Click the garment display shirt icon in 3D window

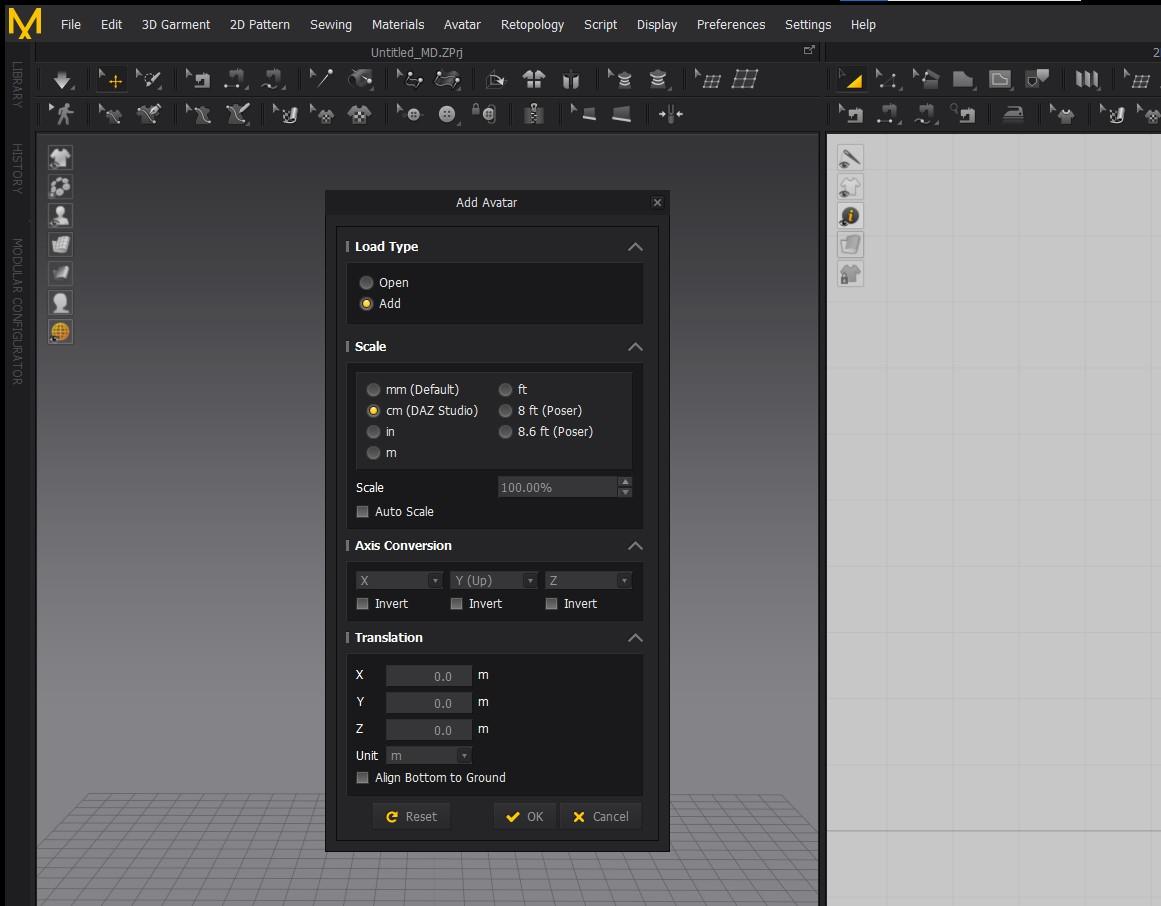(60, 158)
